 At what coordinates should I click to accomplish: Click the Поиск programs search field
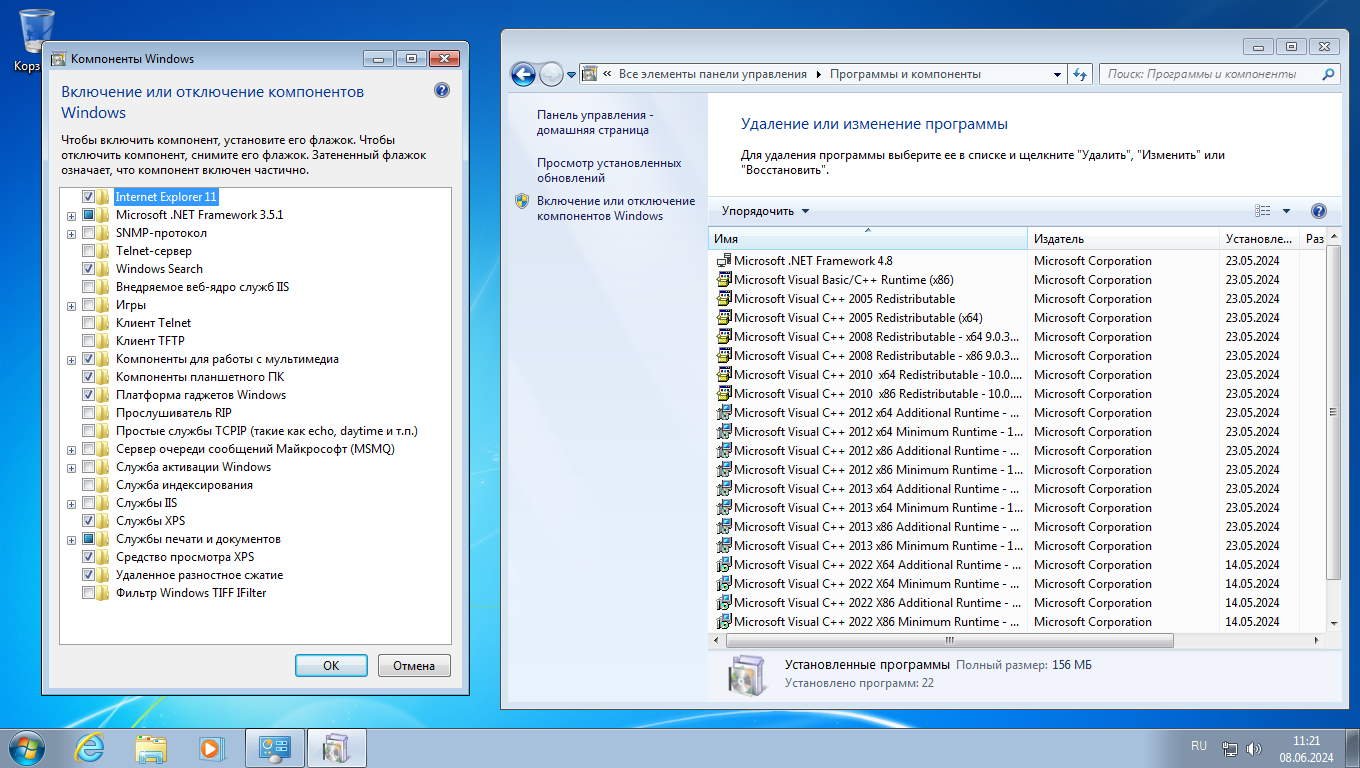point(1210,74)
